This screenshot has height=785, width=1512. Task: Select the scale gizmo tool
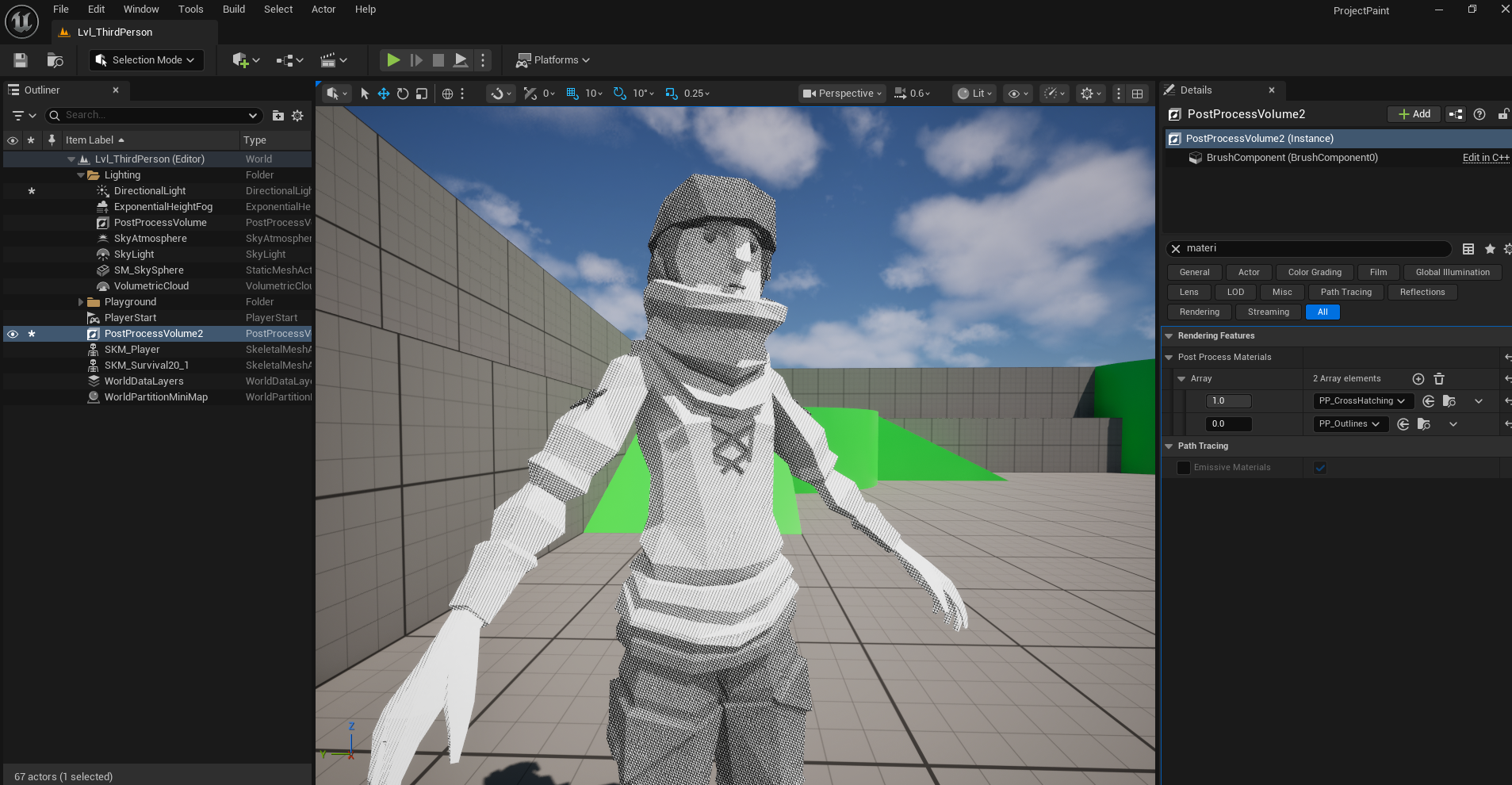click(x=422, y=94)
